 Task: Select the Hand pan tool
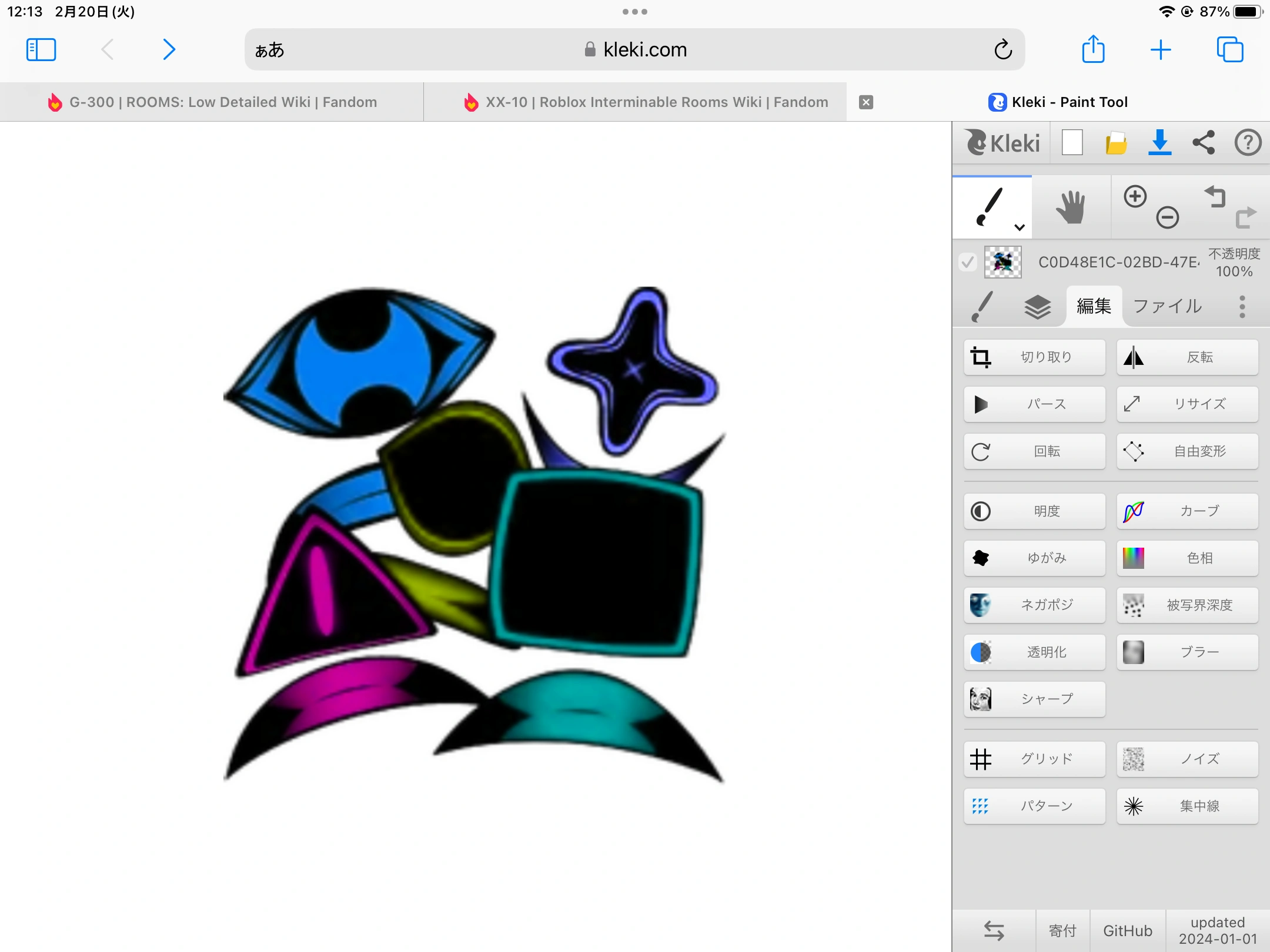[x=1070, y=207]
